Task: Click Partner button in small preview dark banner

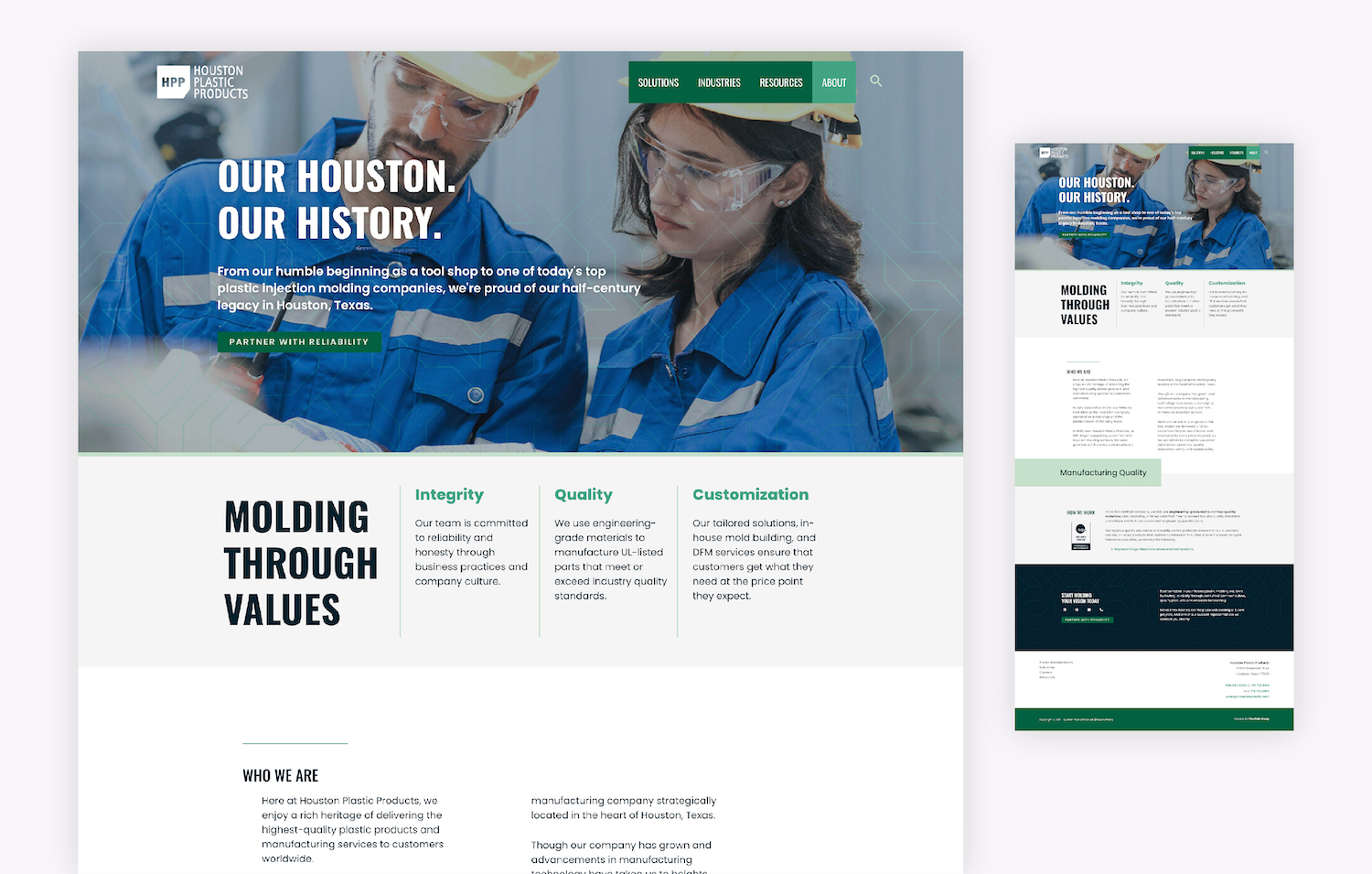Action: coord(1088,620)
